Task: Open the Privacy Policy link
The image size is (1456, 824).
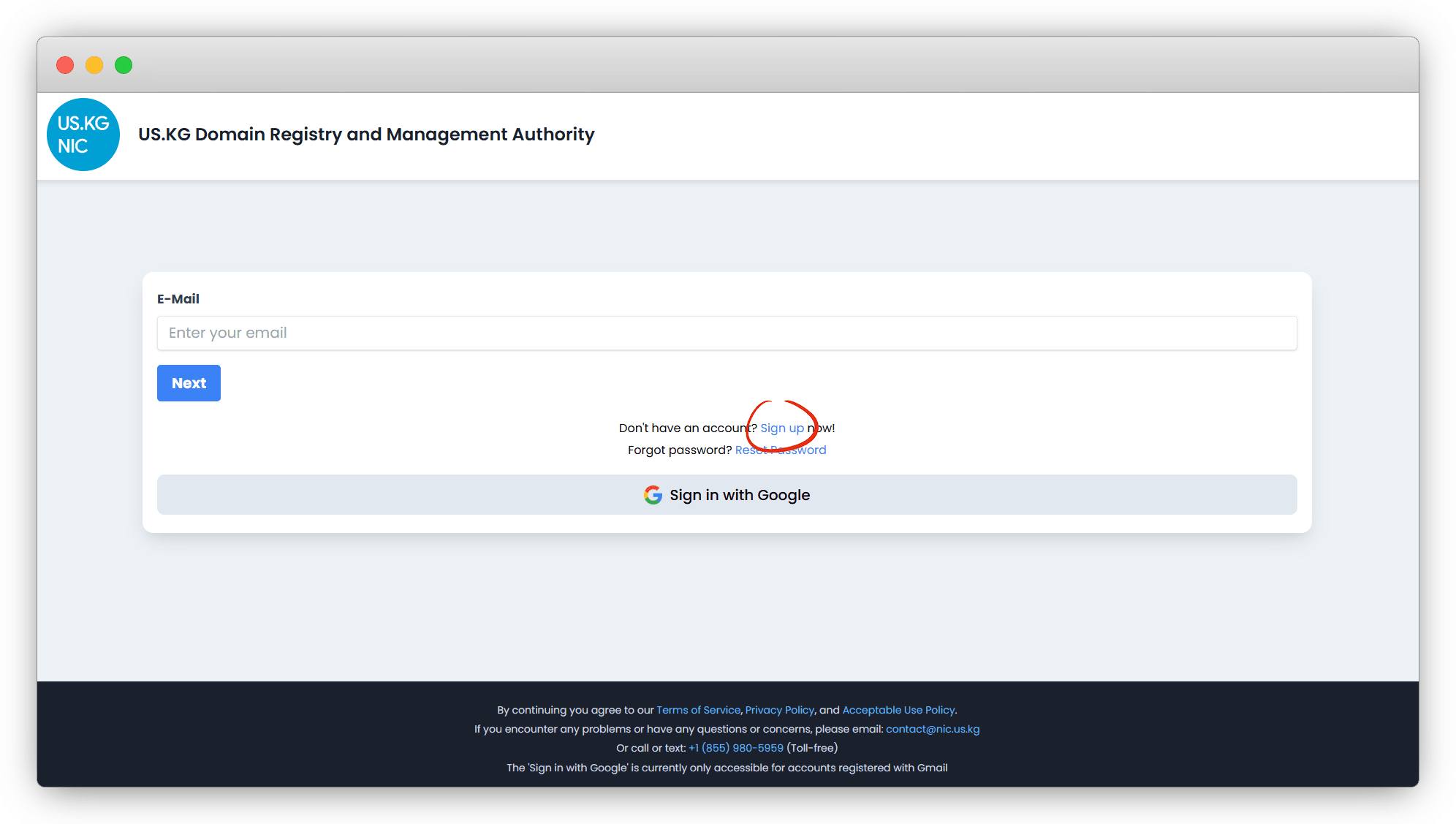Action: (x=779, y=710)
